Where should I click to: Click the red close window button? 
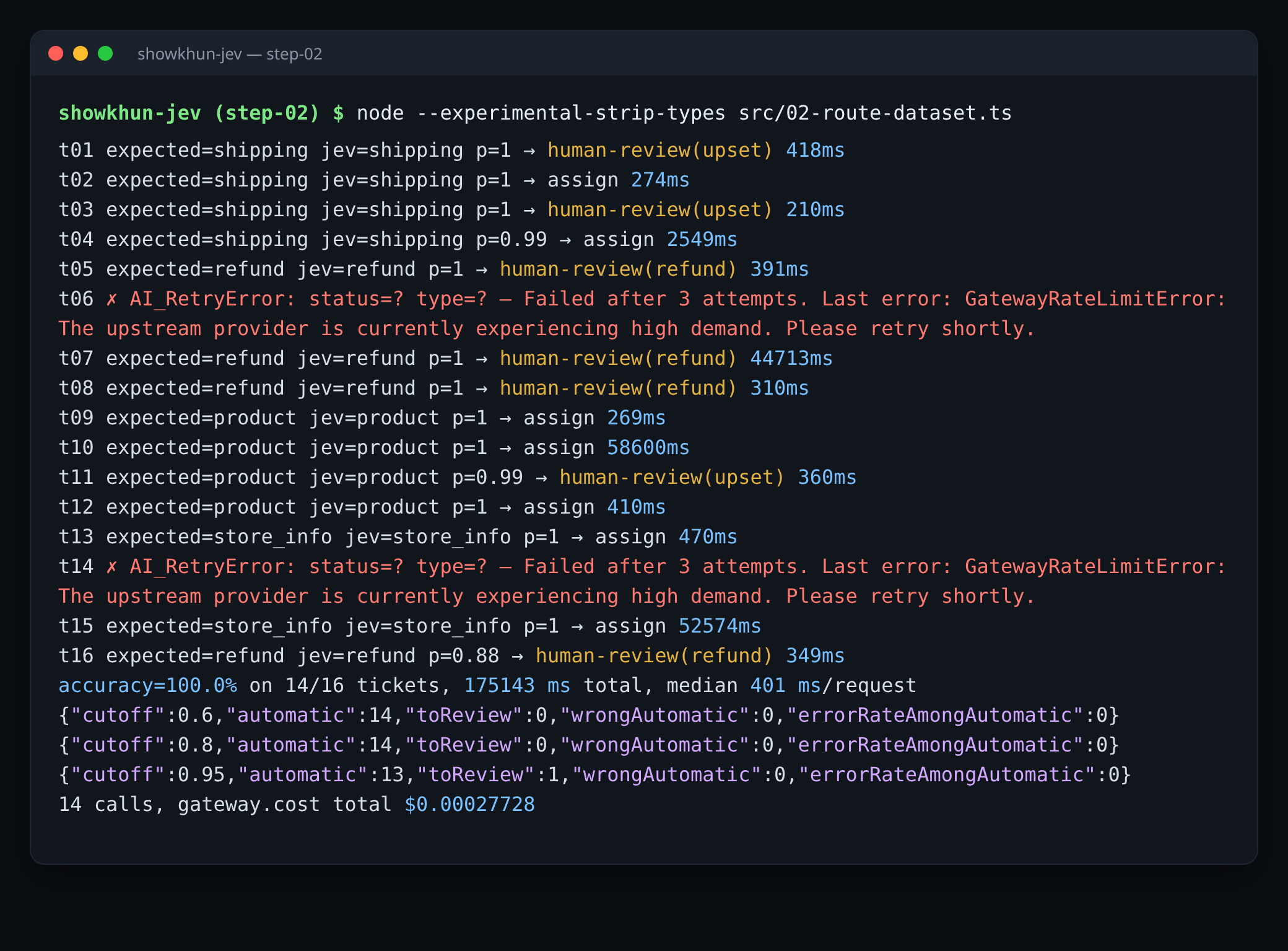tap(56, 53)
